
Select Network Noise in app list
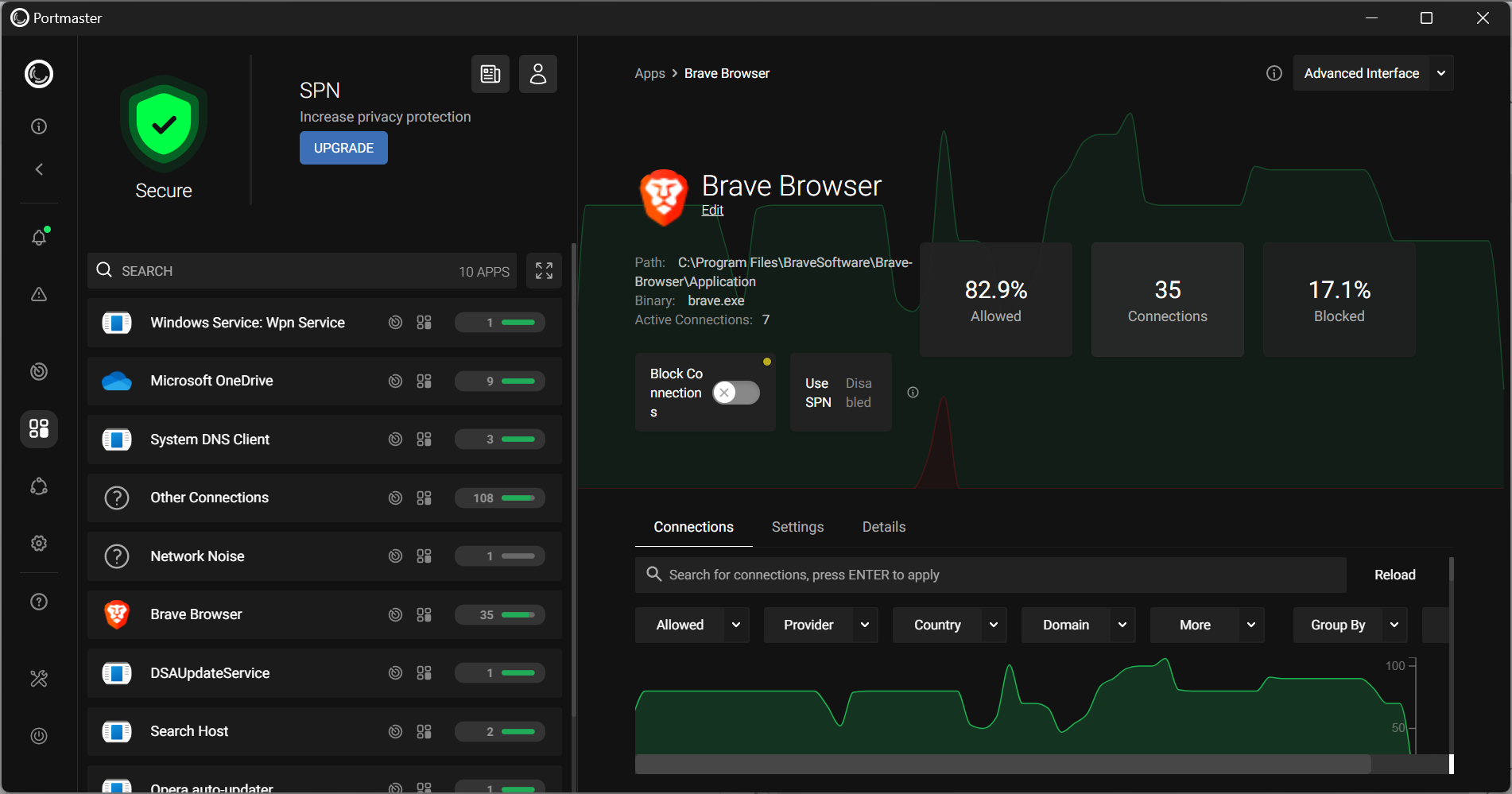[324, 556]
